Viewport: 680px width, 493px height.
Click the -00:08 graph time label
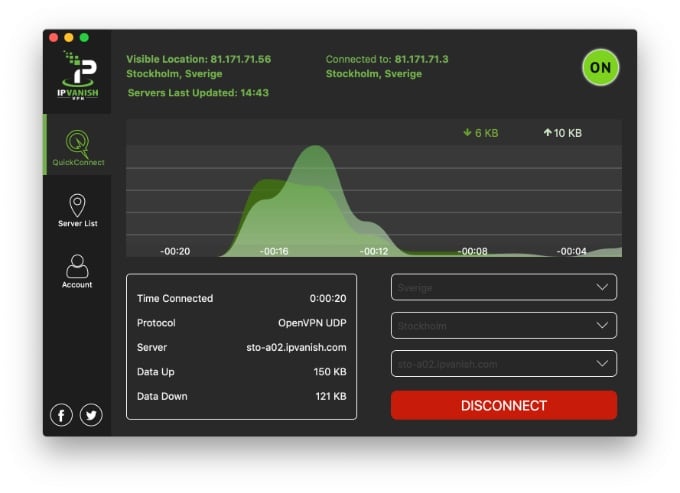(x=473, y=251)
